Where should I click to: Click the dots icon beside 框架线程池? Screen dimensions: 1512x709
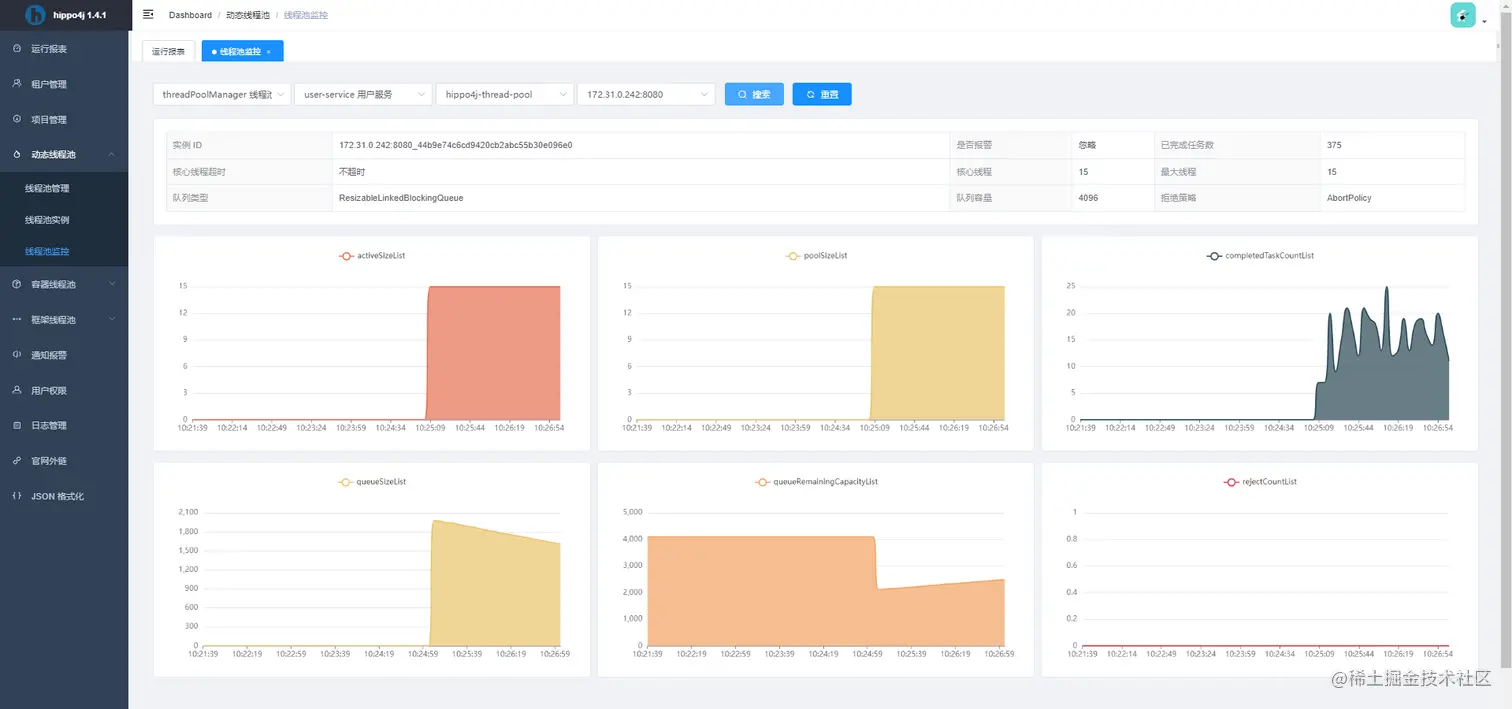(17, 320)
